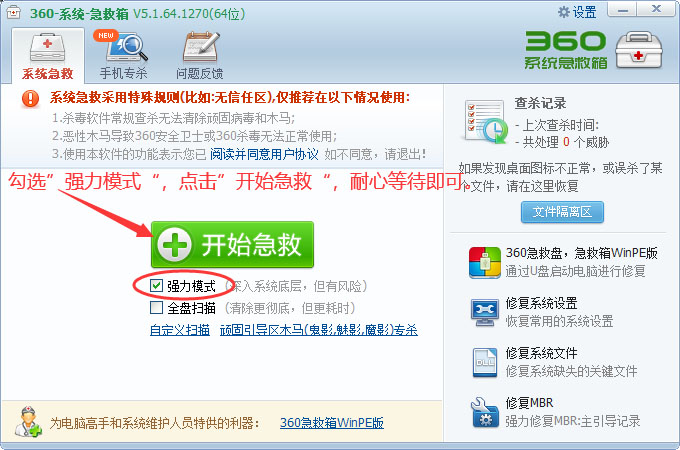Screen dimensions: 680x450
Task: Start rescue with 开始急救 button
Action: pos(232,245)
